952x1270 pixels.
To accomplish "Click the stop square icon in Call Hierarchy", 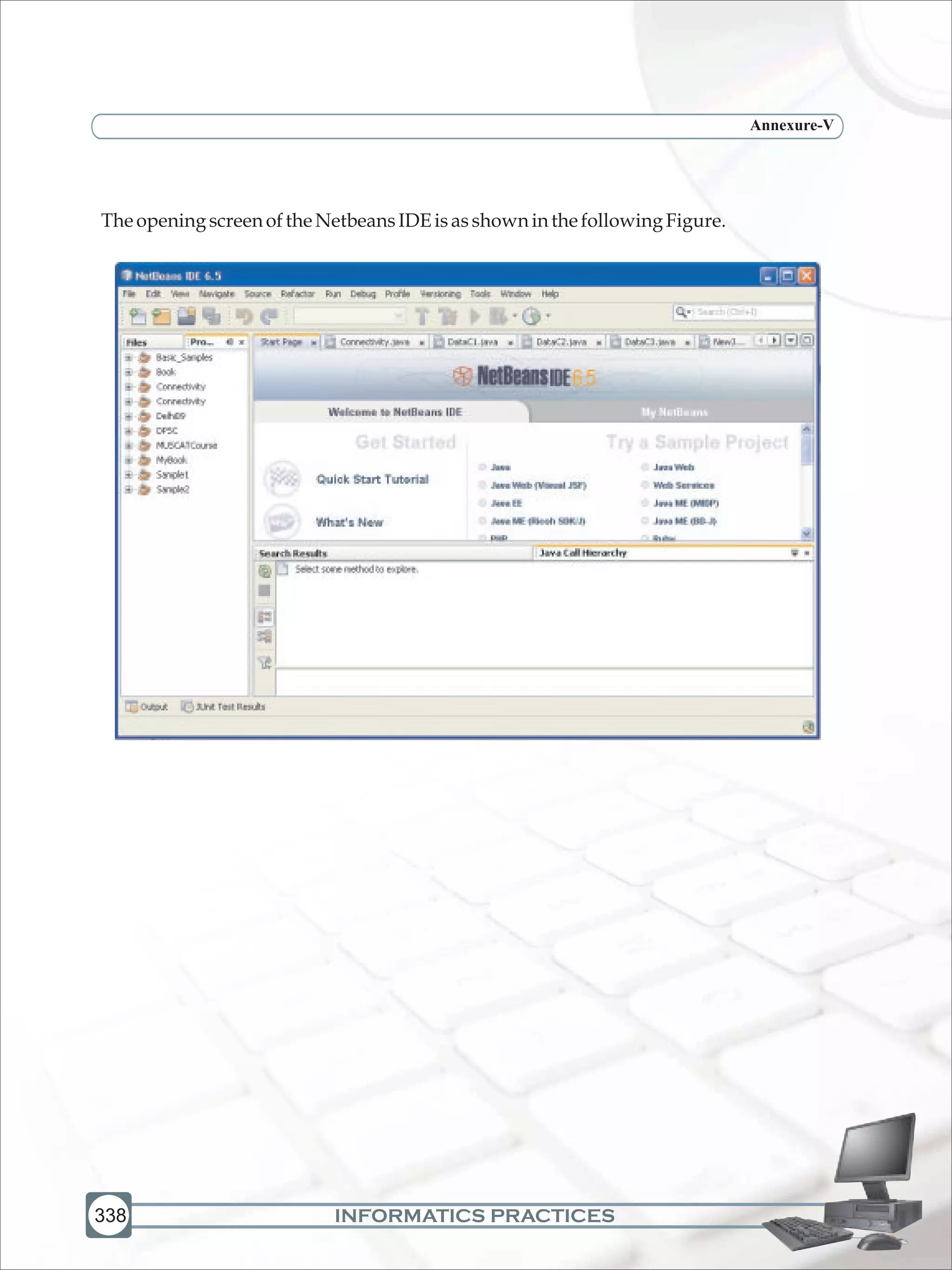I will click(x=264, y=591).
